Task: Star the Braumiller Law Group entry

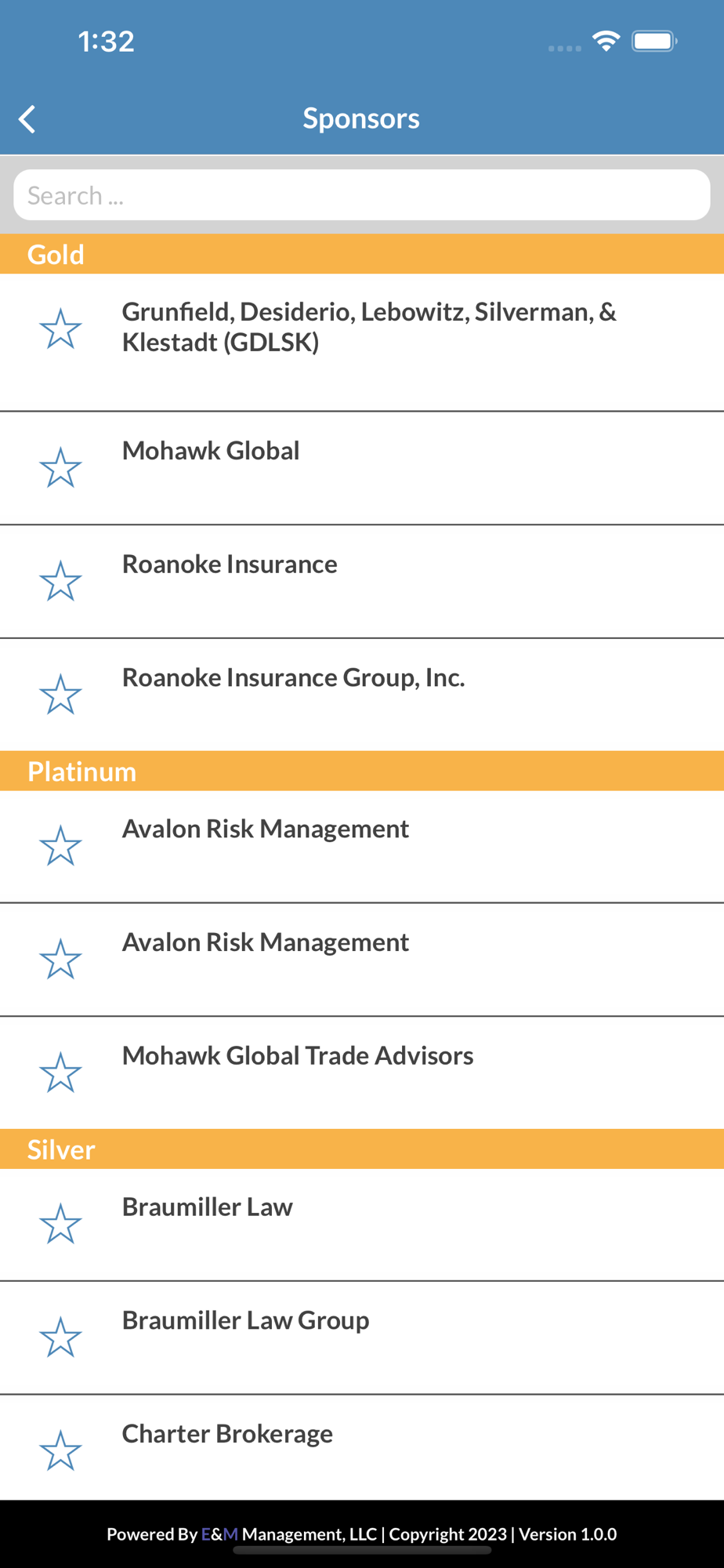Action: [x=60, y=1338]
